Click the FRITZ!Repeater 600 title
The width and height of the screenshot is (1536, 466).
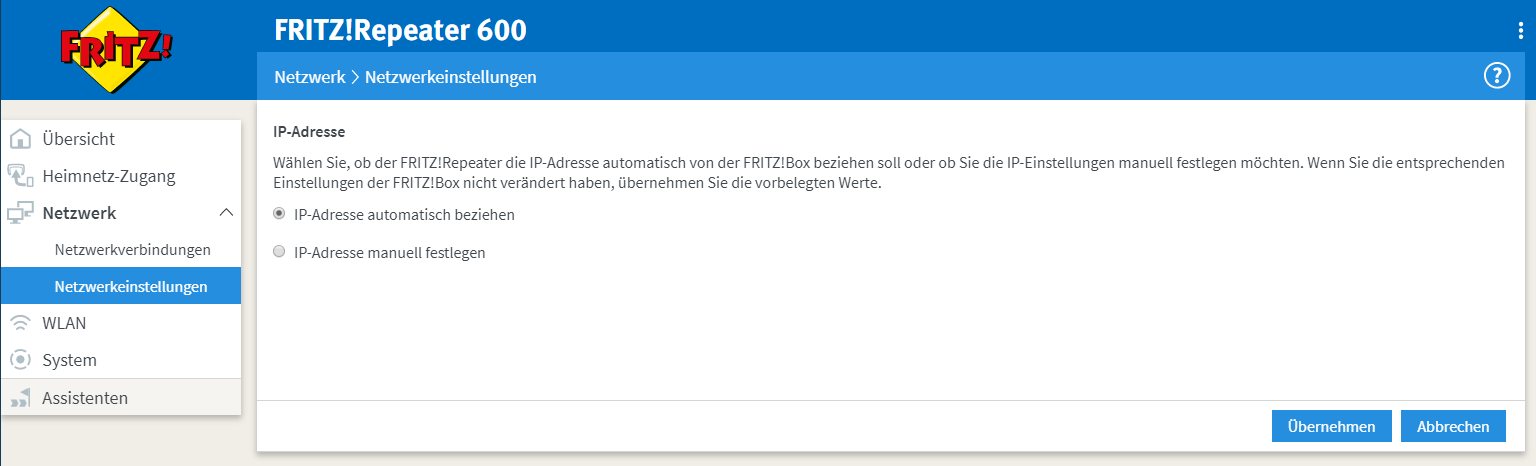coord(400,31)
